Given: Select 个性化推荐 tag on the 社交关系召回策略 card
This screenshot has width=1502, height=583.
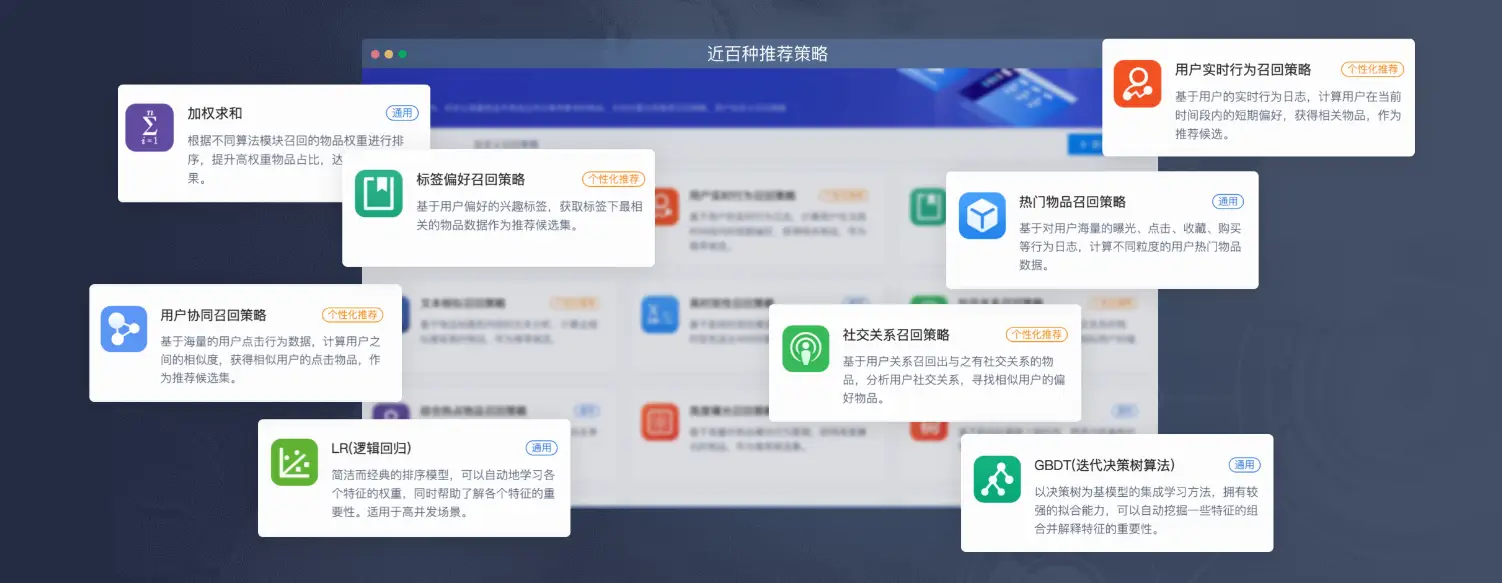Looking at the screenshot, I should [1036, 335].
